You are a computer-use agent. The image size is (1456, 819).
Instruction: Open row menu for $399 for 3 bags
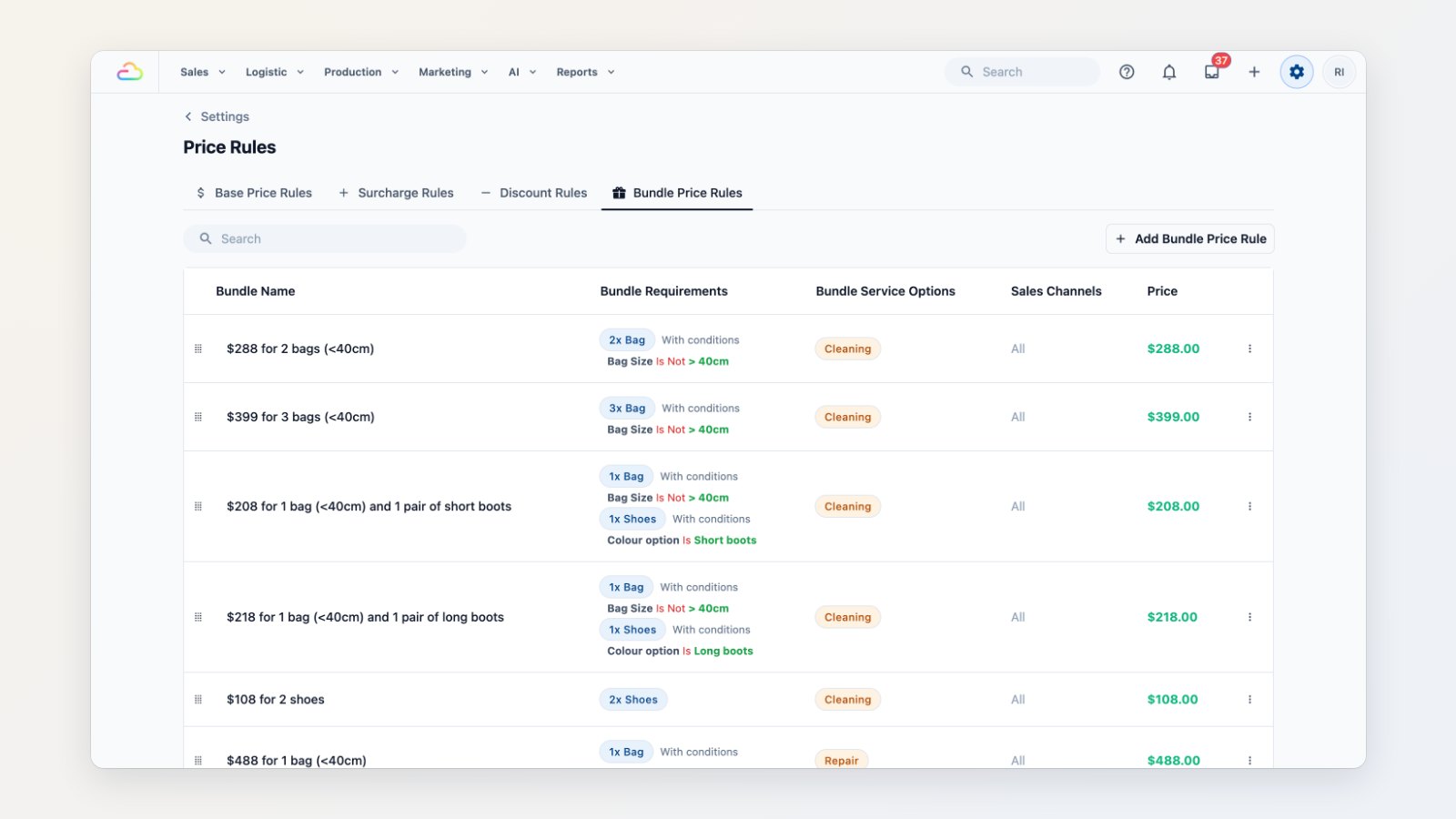1249,417
